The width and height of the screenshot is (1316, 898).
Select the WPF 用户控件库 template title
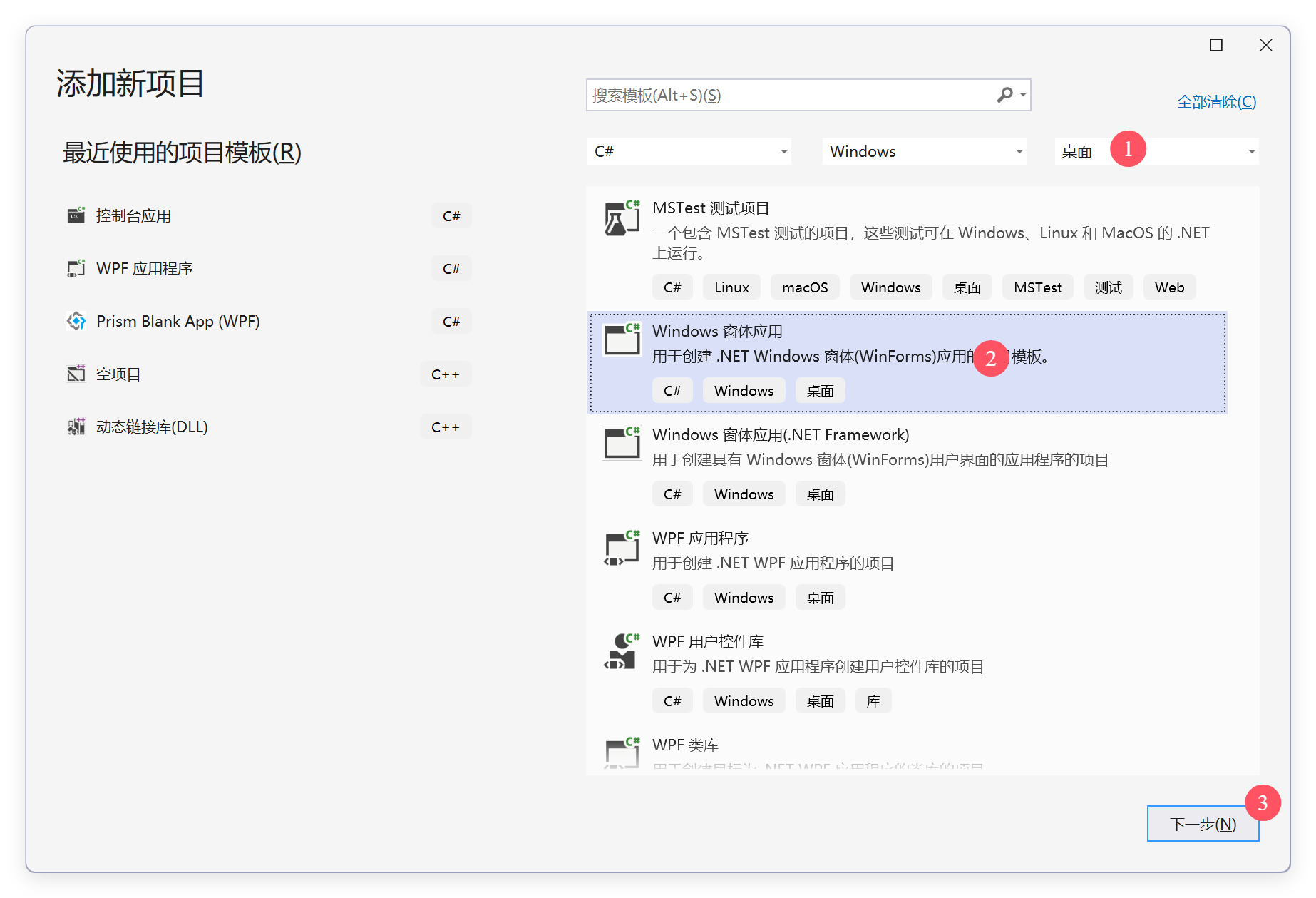pos(708,642)
